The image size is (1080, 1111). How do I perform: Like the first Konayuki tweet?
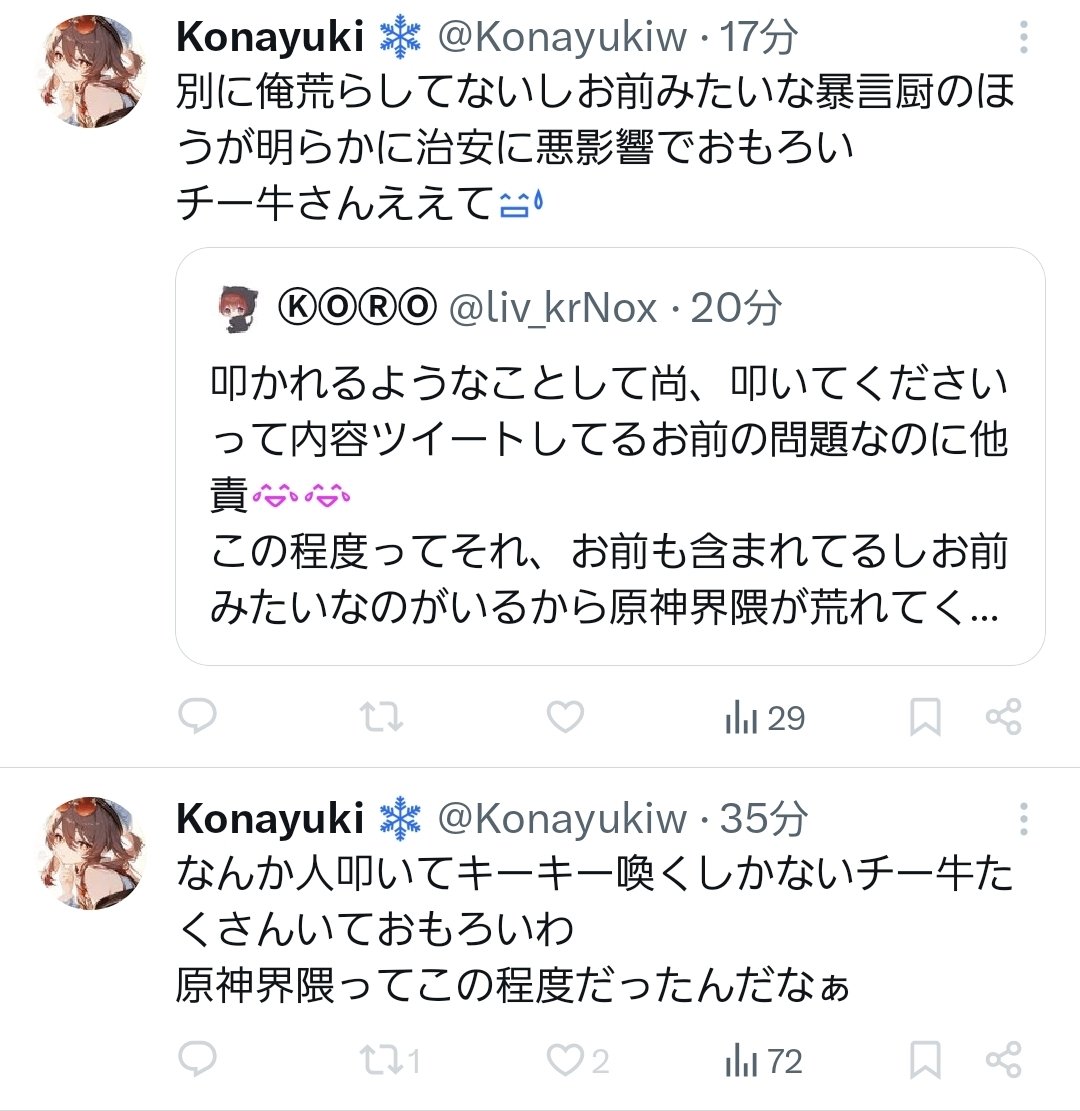click(566, 716)
